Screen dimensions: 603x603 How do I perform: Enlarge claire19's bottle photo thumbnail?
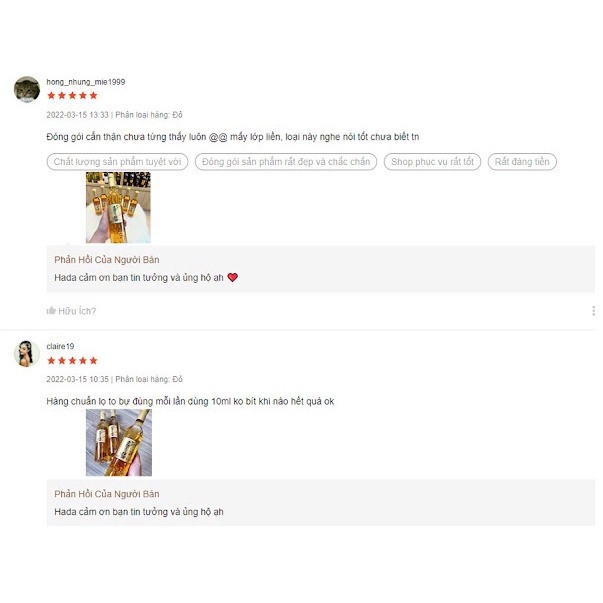click(x=119, y=443)
